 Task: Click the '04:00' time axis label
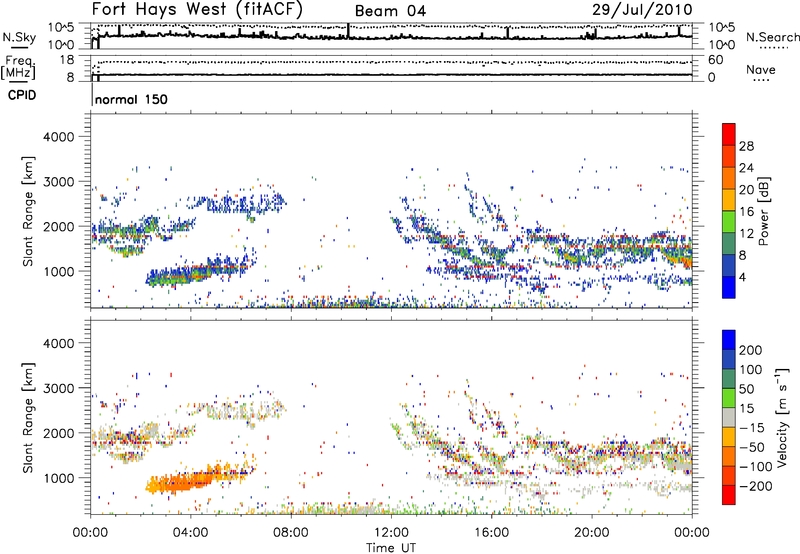pos(191,533)
